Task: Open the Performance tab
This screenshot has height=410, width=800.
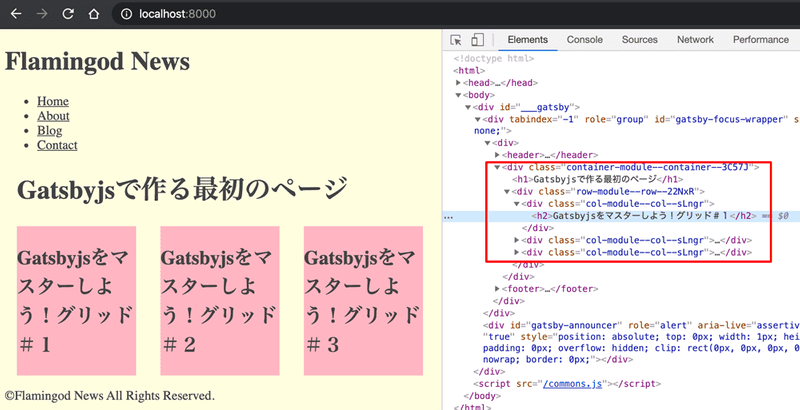Action: 761,40
